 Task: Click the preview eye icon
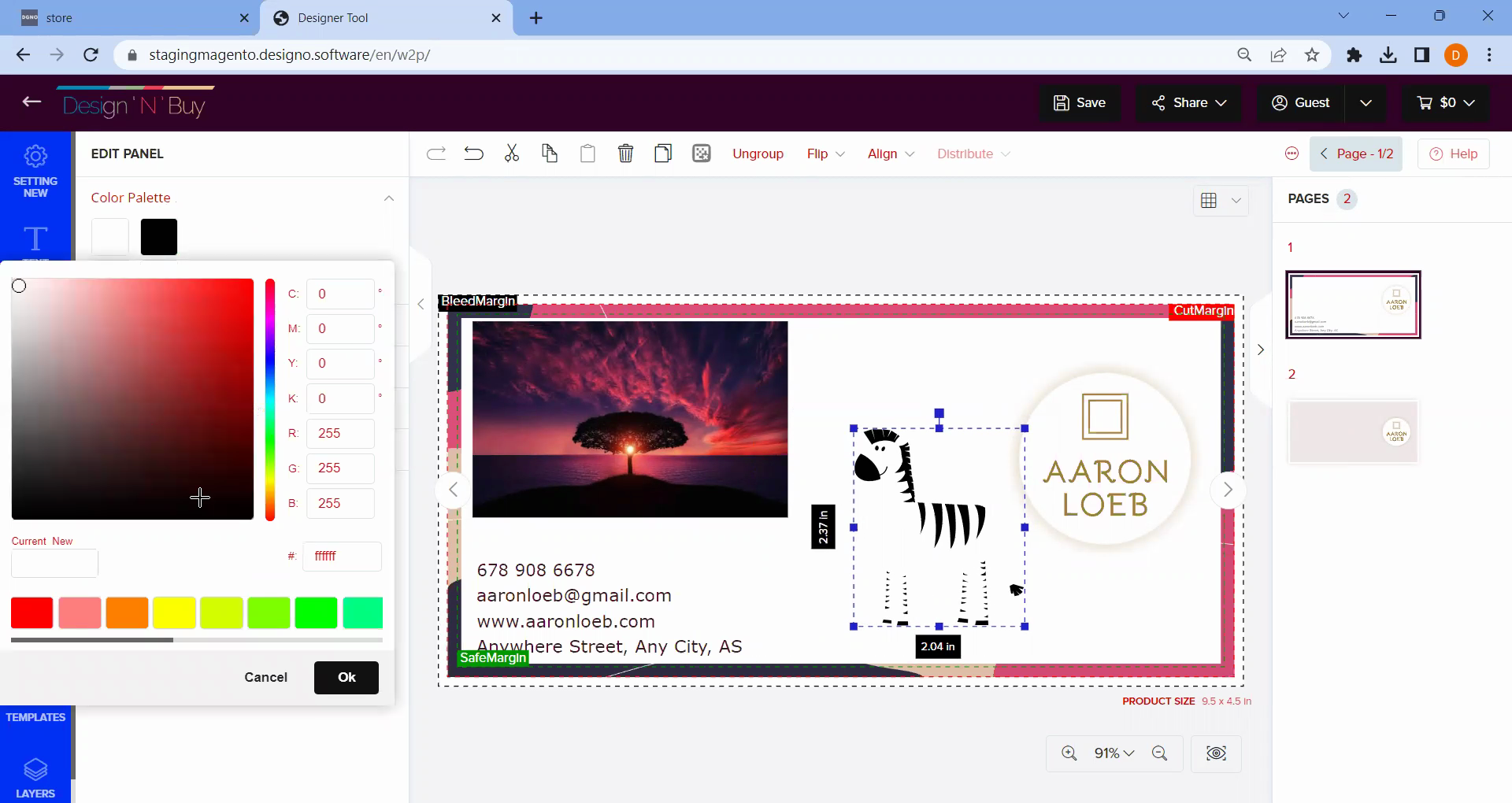pos(1216,753)
